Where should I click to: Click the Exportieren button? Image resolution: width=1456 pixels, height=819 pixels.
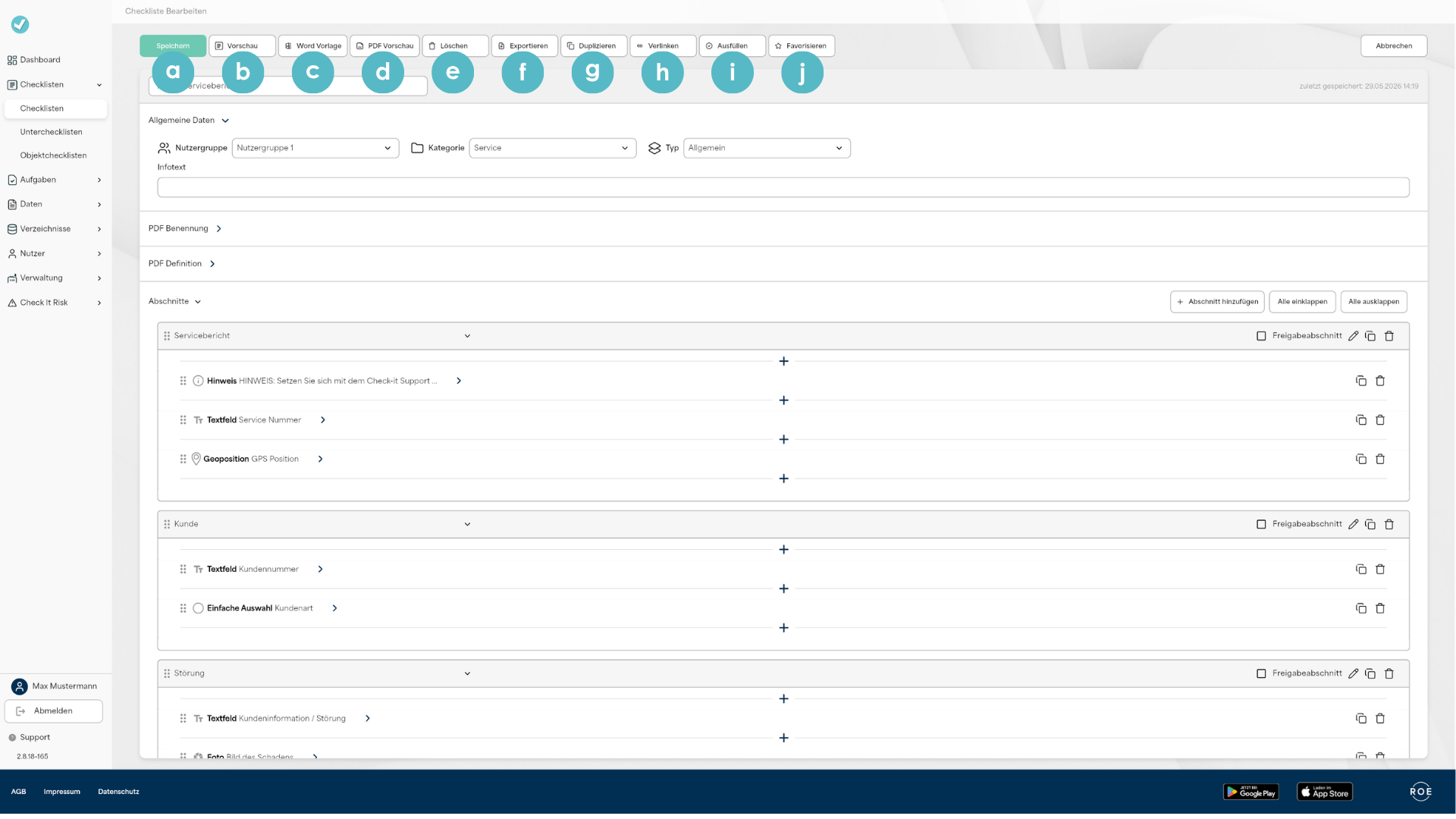coord(524,45)
